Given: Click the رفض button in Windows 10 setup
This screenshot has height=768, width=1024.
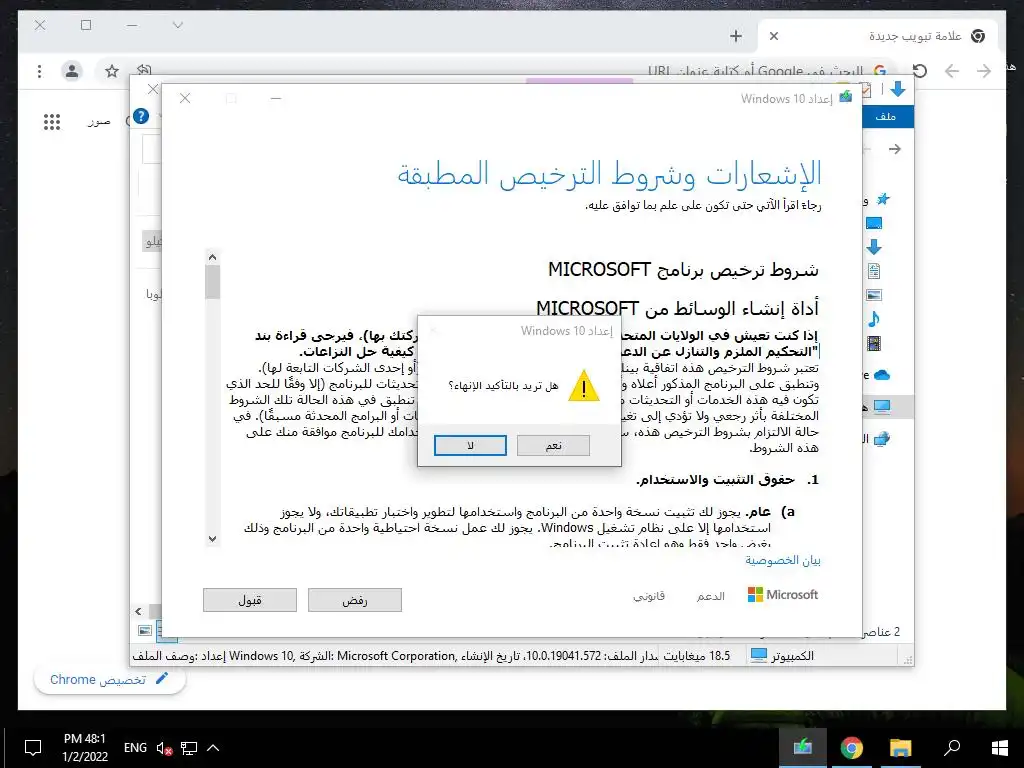Looking at the screenshot, I should (x=355, y=600).
